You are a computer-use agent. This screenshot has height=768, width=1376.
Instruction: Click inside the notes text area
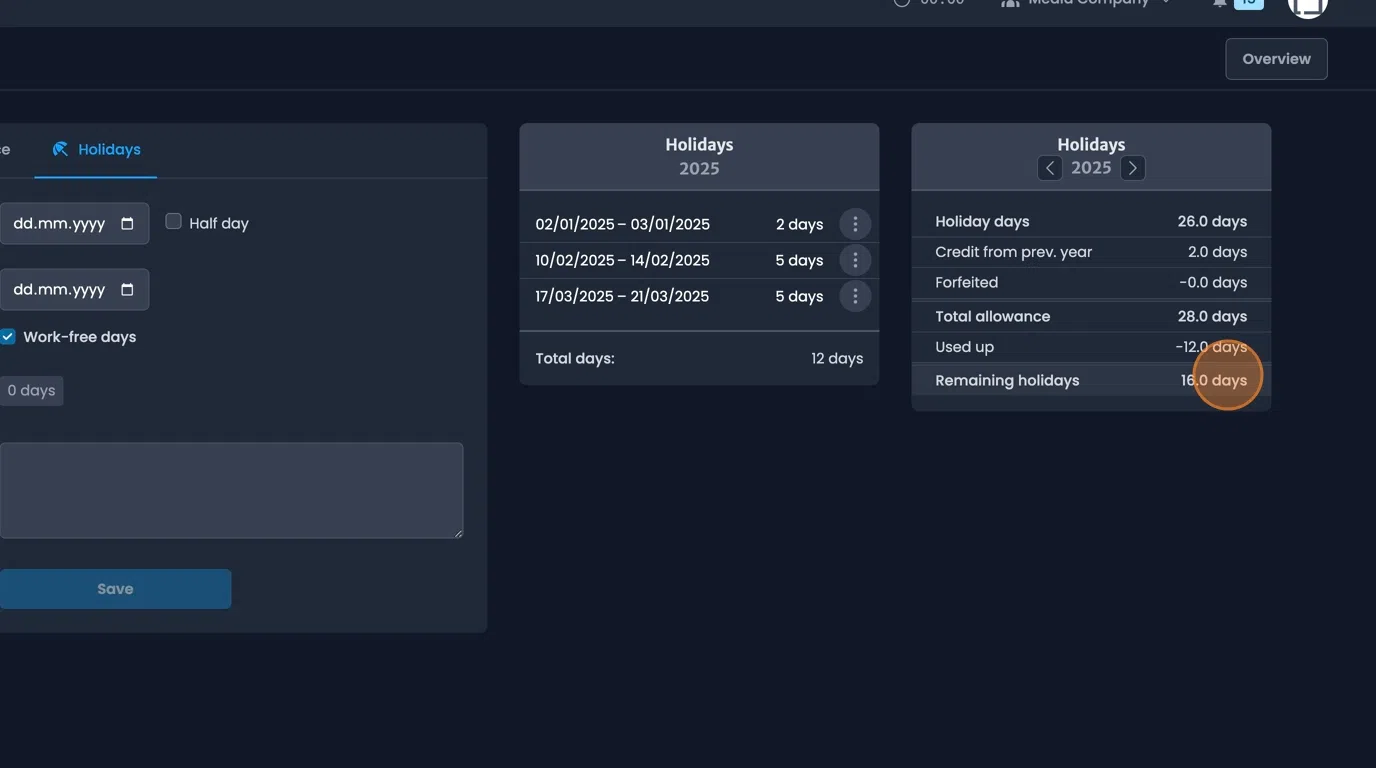click(x=232, y=489)
